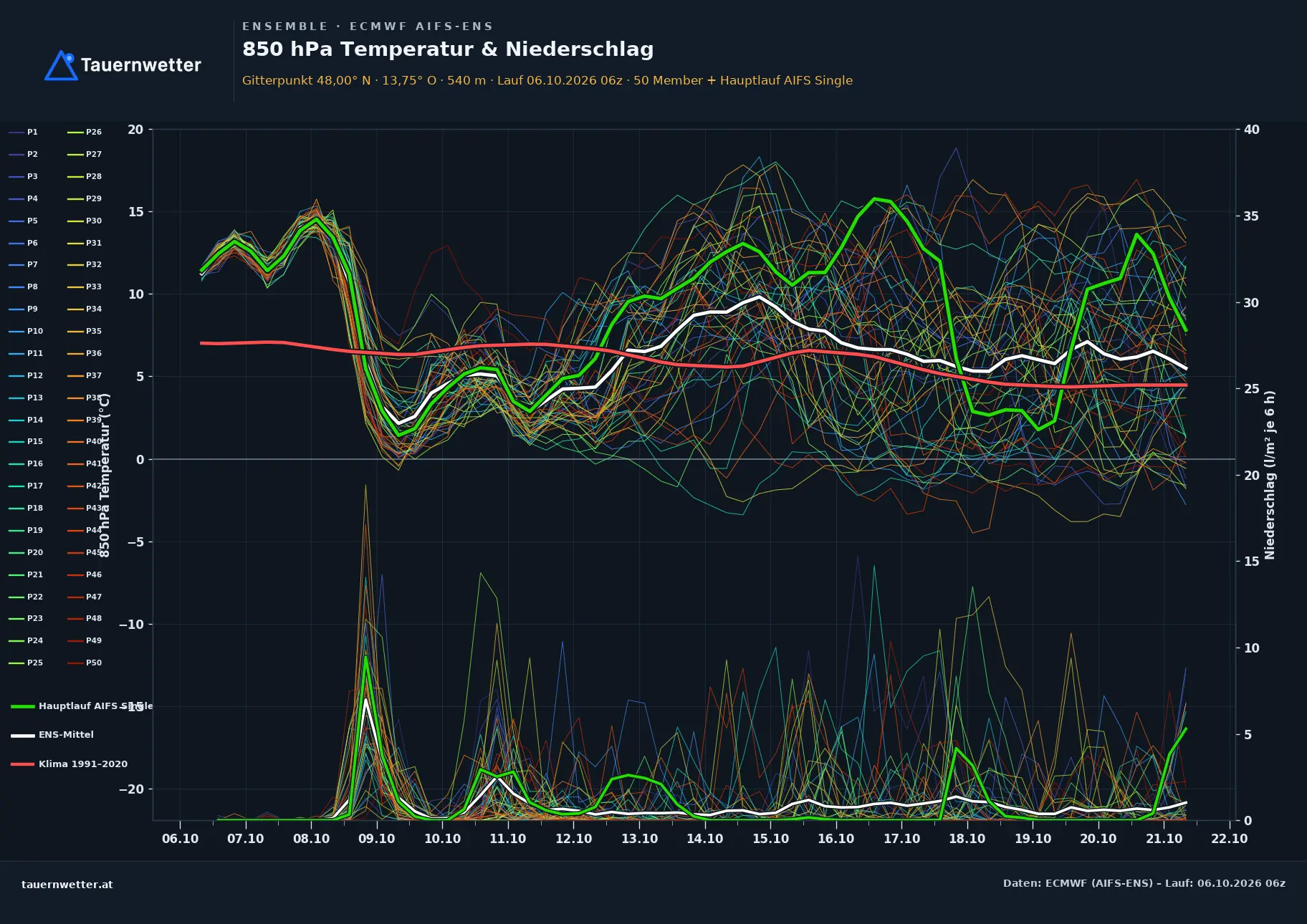Click the ENS-Mittel legend label

[66, 735]
